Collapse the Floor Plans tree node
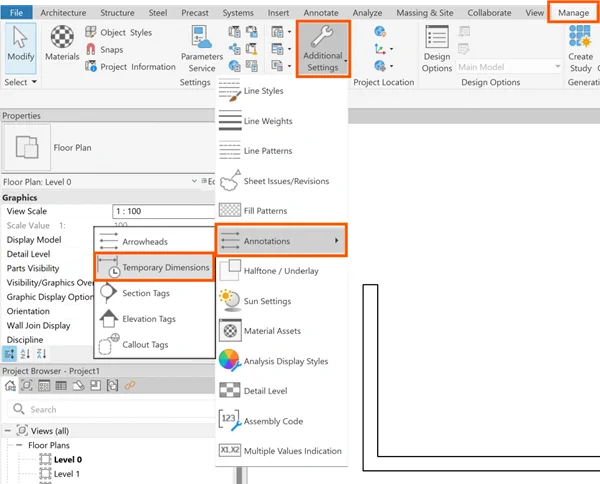This screenshot has width=600, height=484. 19,445
